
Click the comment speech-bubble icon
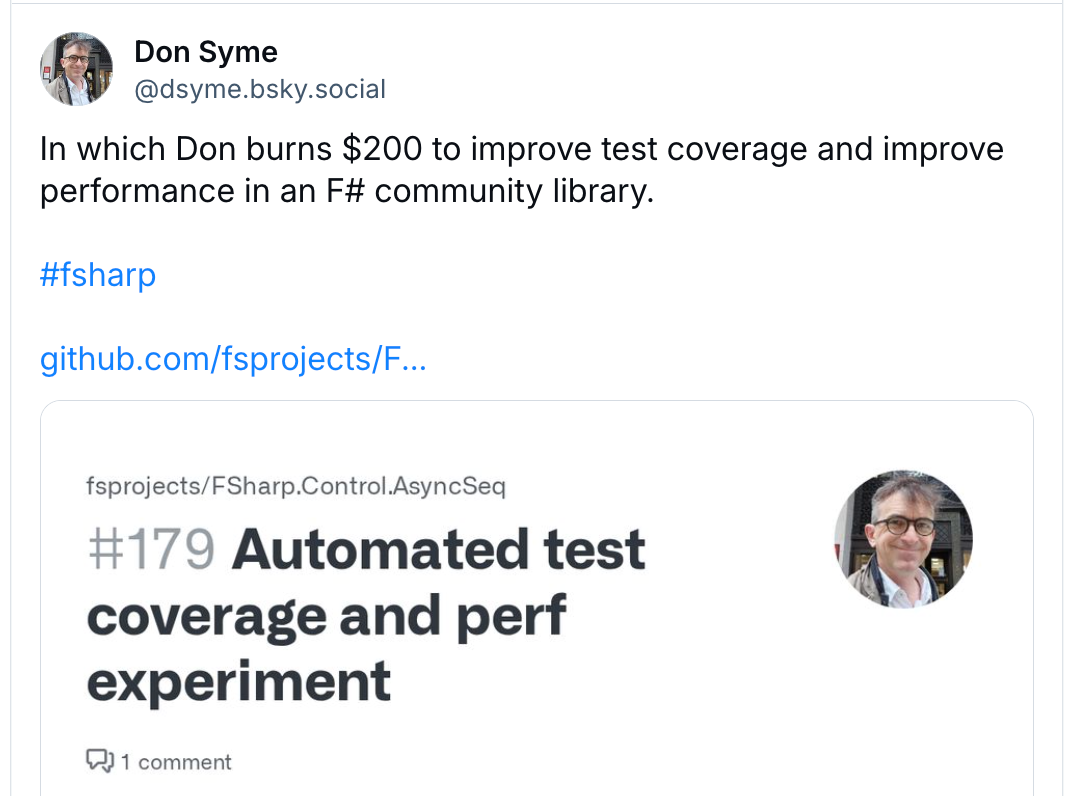coord(99,761)
